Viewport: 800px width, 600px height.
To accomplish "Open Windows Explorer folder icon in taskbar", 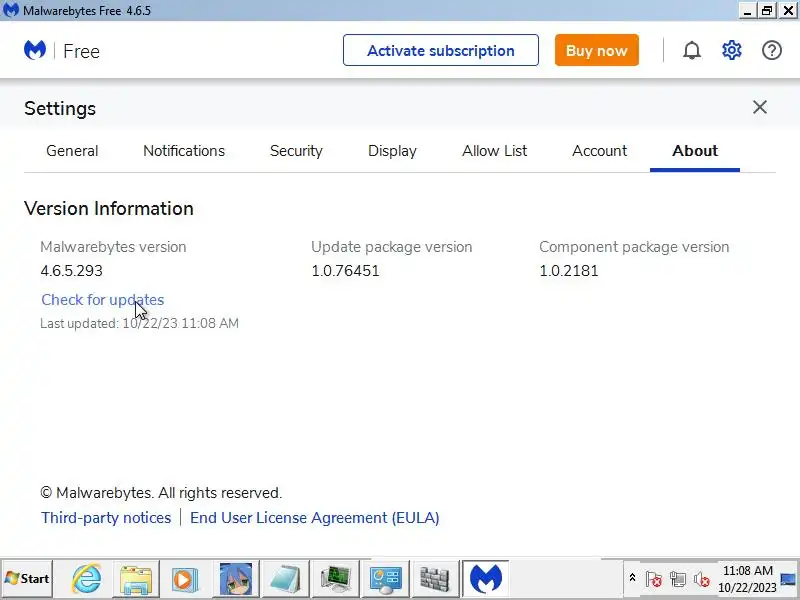I will click(x=136, y=579).
